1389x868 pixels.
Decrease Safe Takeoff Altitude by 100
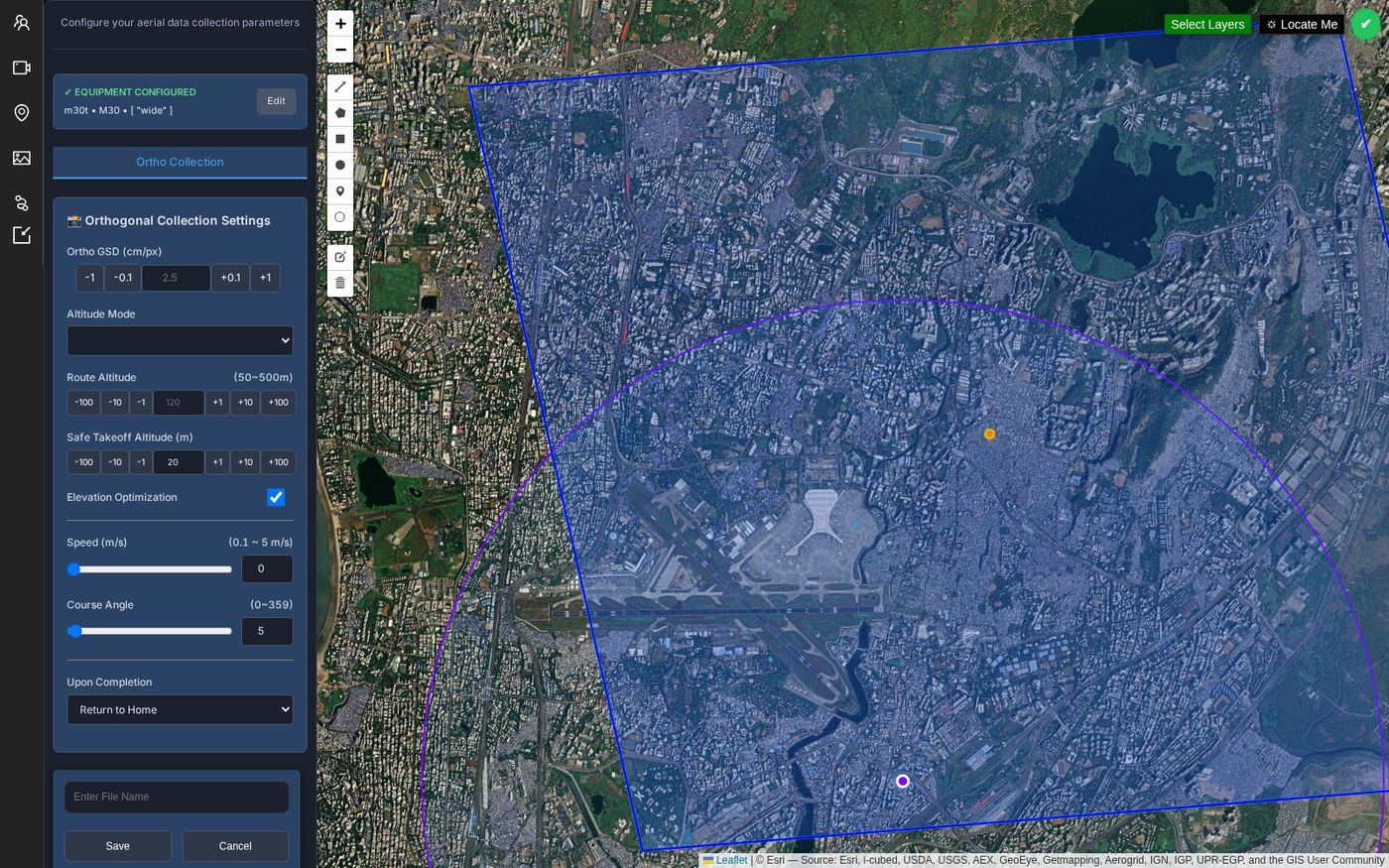(83, 462)
